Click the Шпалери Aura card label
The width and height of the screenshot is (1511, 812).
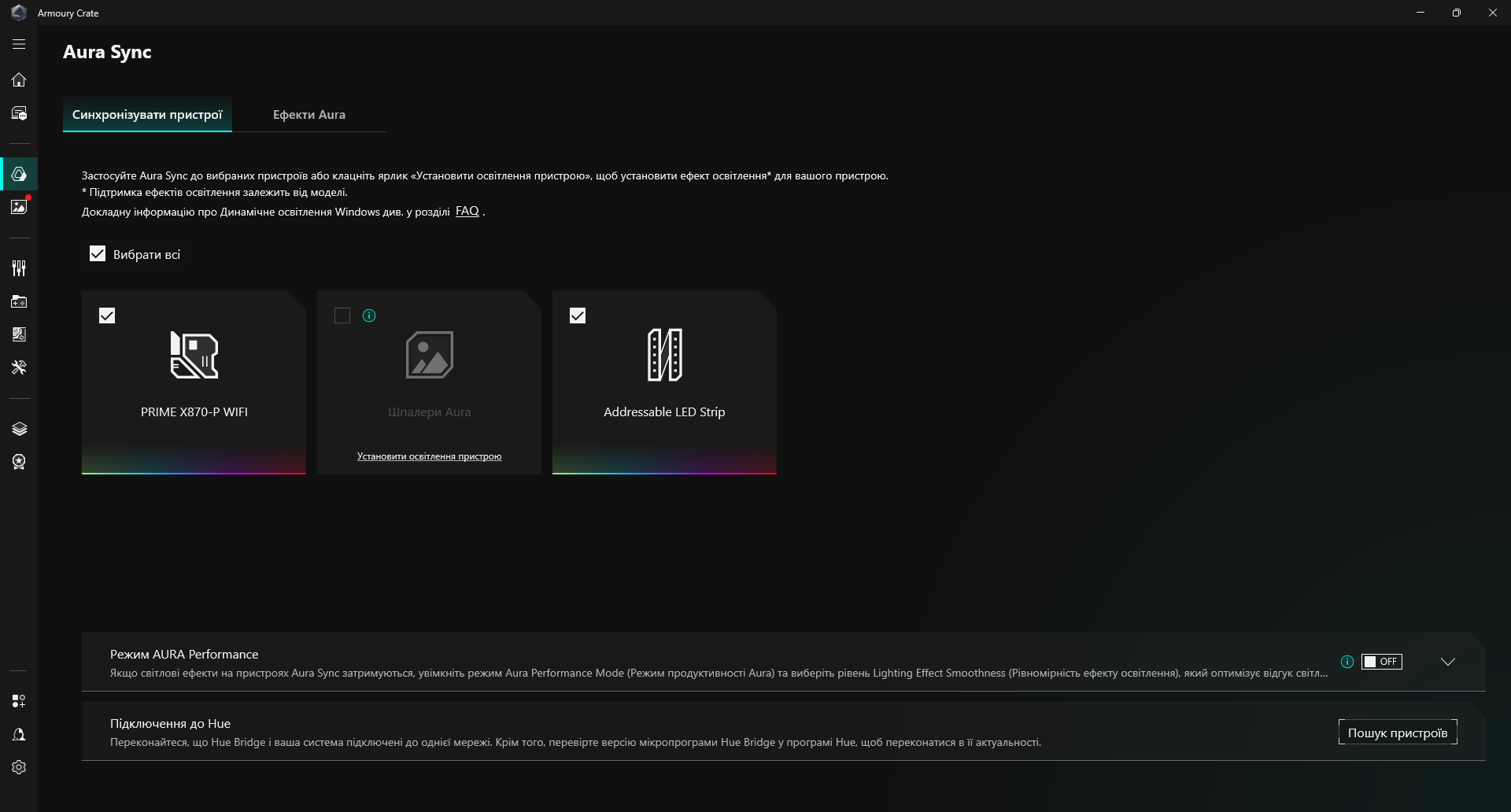pyautogui.click(x=430, y=412)
